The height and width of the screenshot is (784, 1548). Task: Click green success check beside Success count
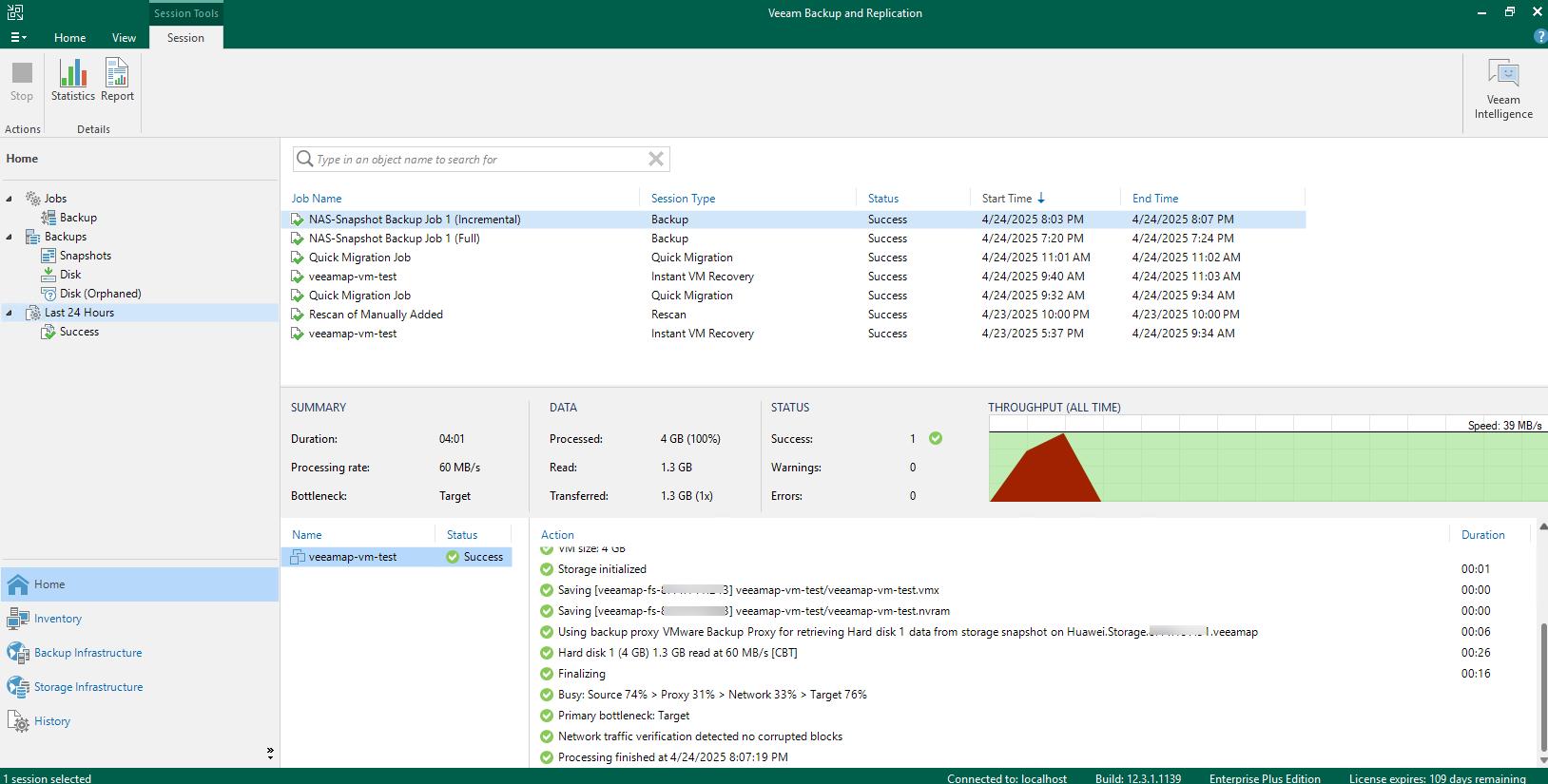click(x=936, y=438)
